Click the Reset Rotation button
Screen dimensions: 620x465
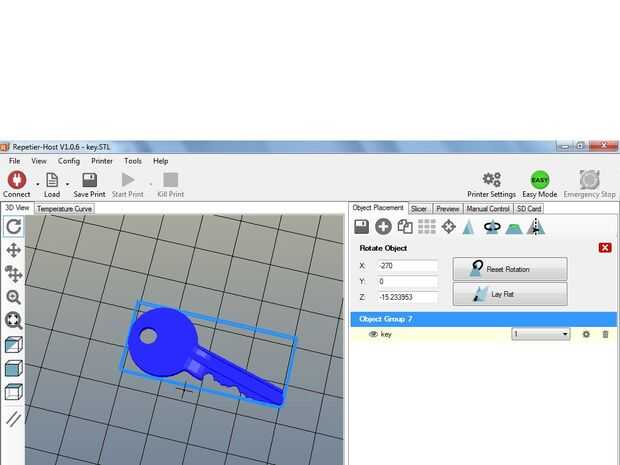[x=510, y=269]
